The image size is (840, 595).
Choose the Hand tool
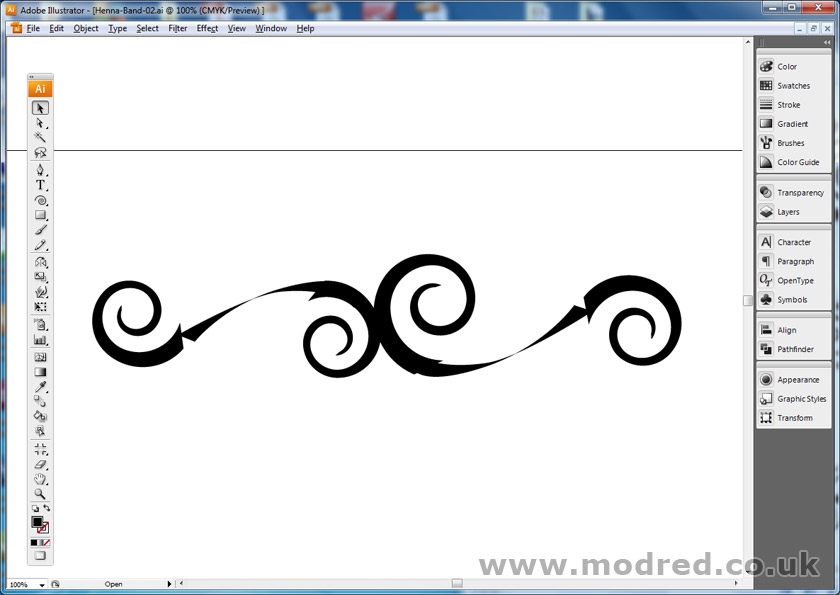point(41,479)
